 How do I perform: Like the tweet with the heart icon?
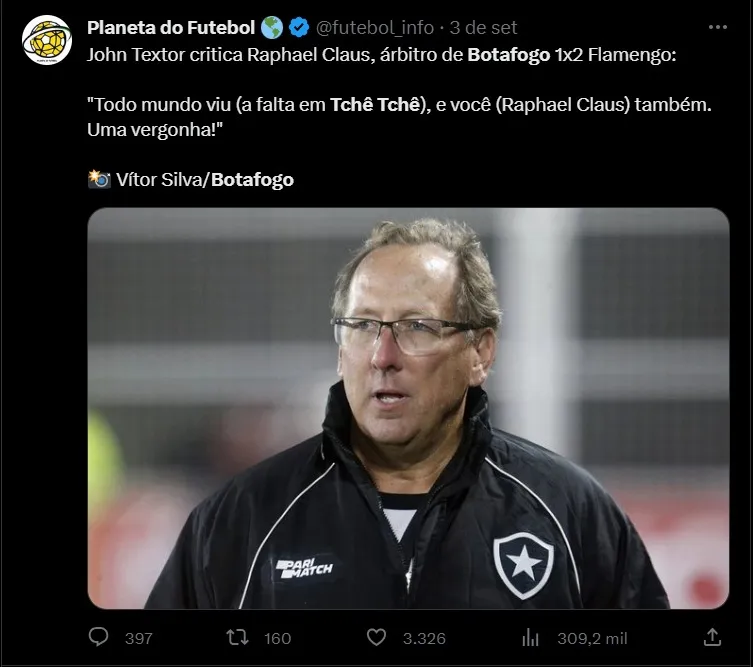coord(376,637)
